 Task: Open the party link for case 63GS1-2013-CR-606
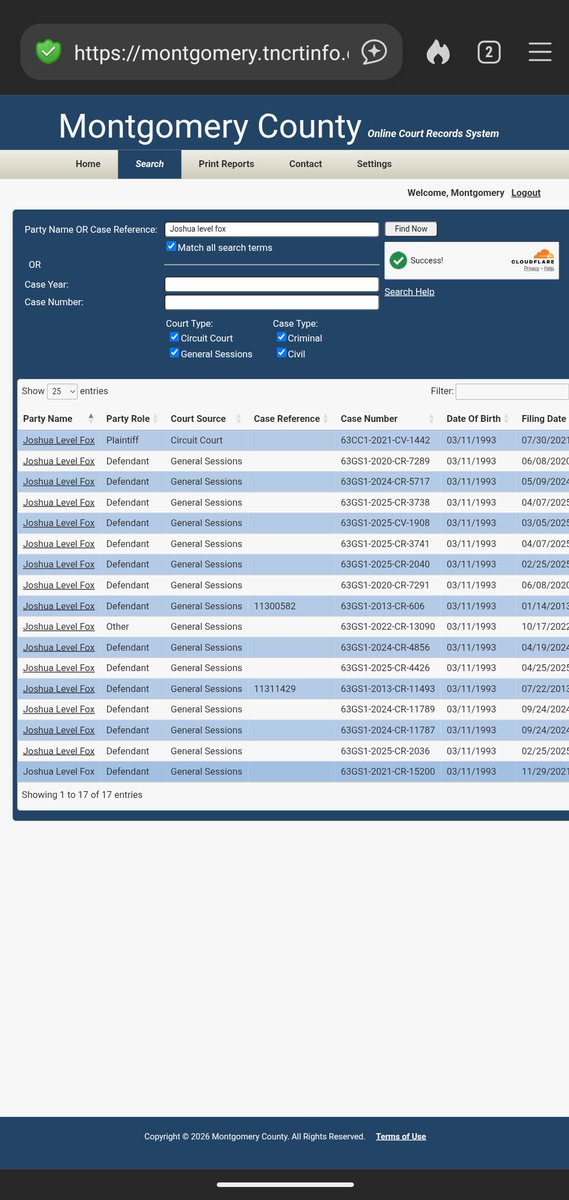pyautogui.click(x=59, y=606)
